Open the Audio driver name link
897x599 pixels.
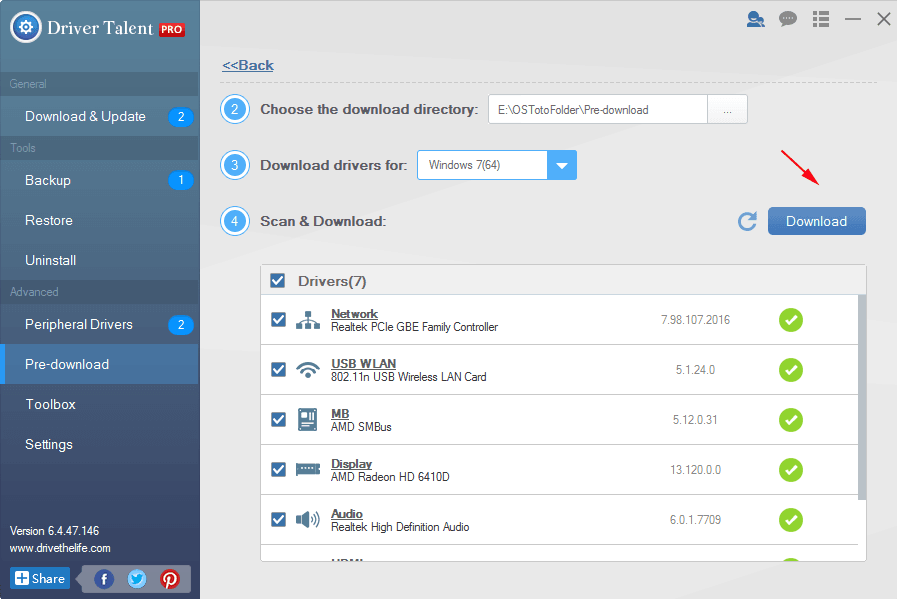[x=347, y=513]
